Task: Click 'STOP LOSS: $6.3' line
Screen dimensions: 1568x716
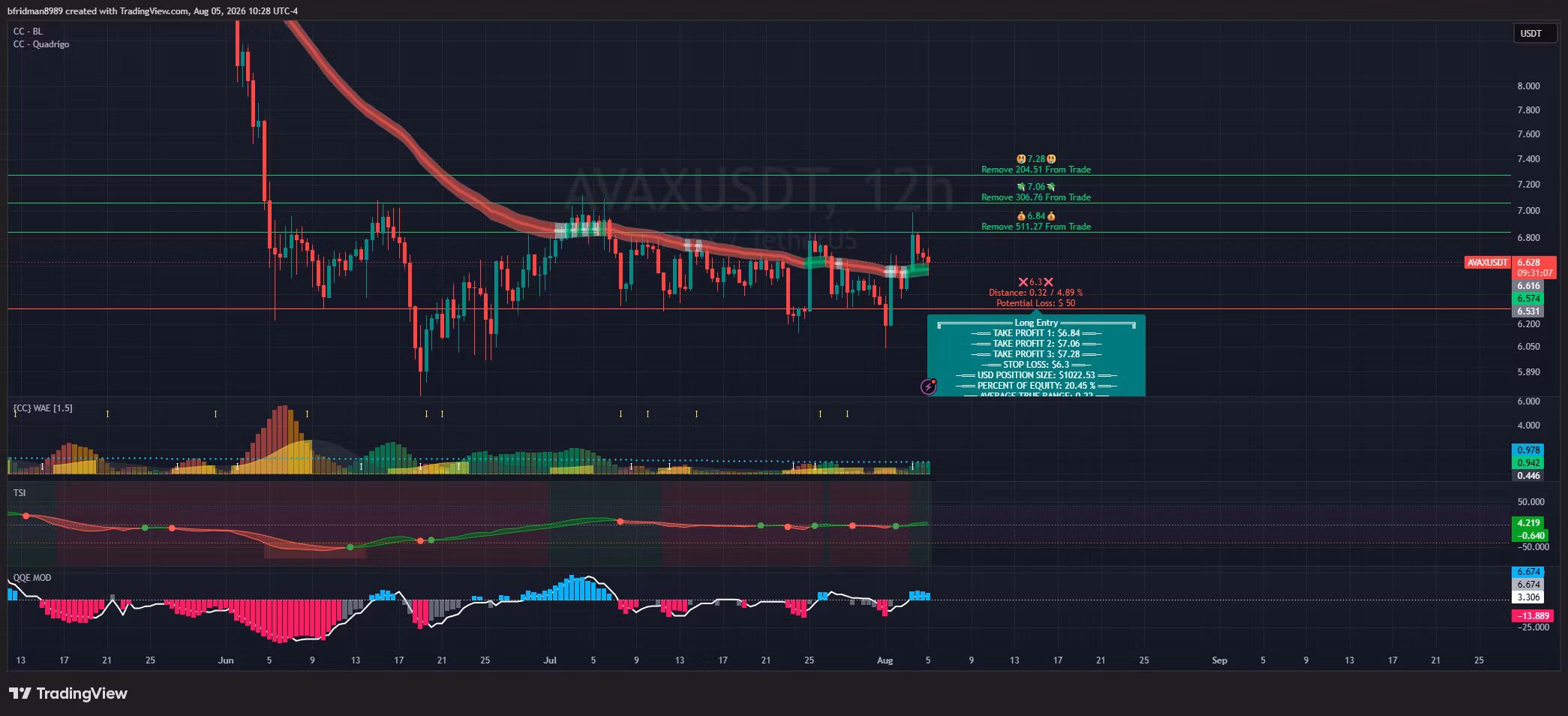Action: tap(1036, 365)
